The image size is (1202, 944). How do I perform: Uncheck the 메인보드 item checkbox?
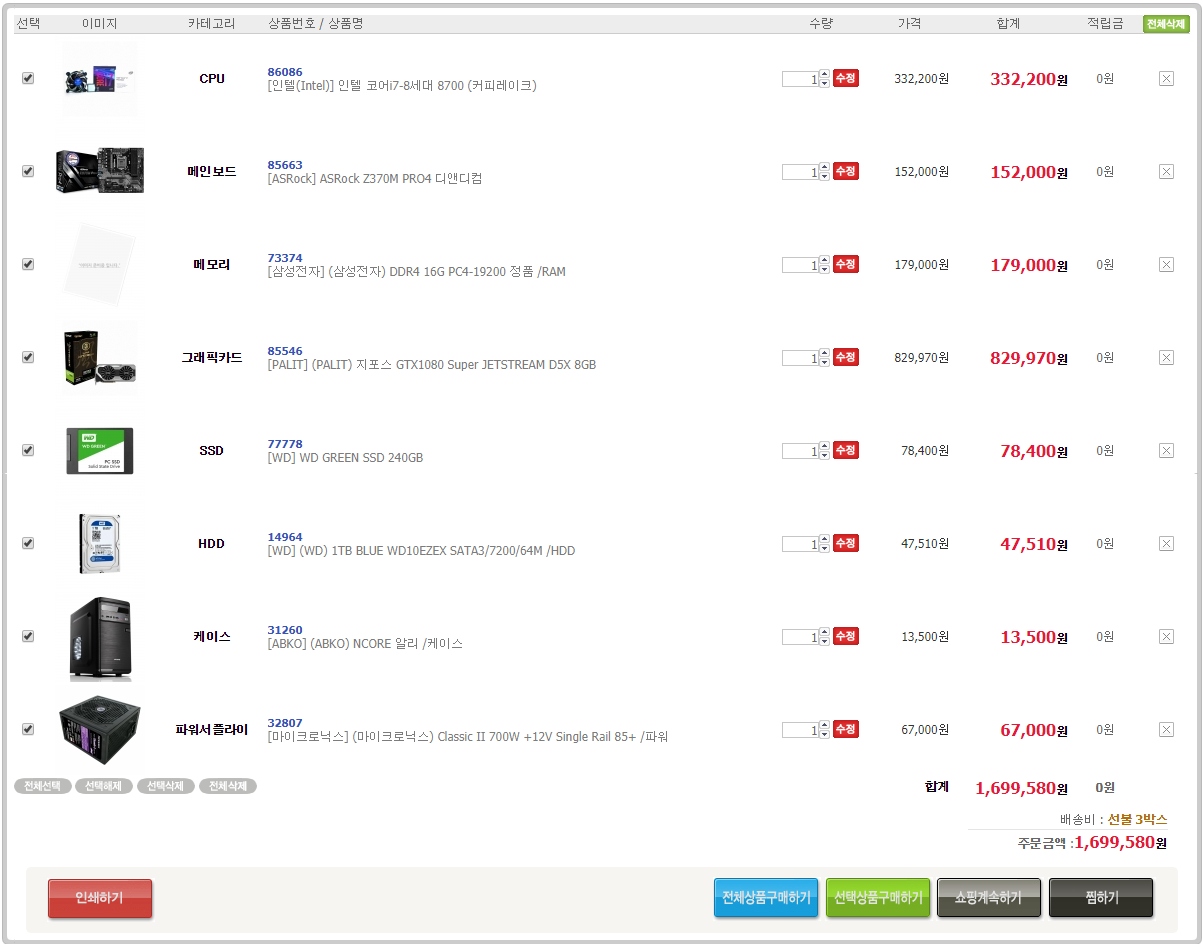28,171
